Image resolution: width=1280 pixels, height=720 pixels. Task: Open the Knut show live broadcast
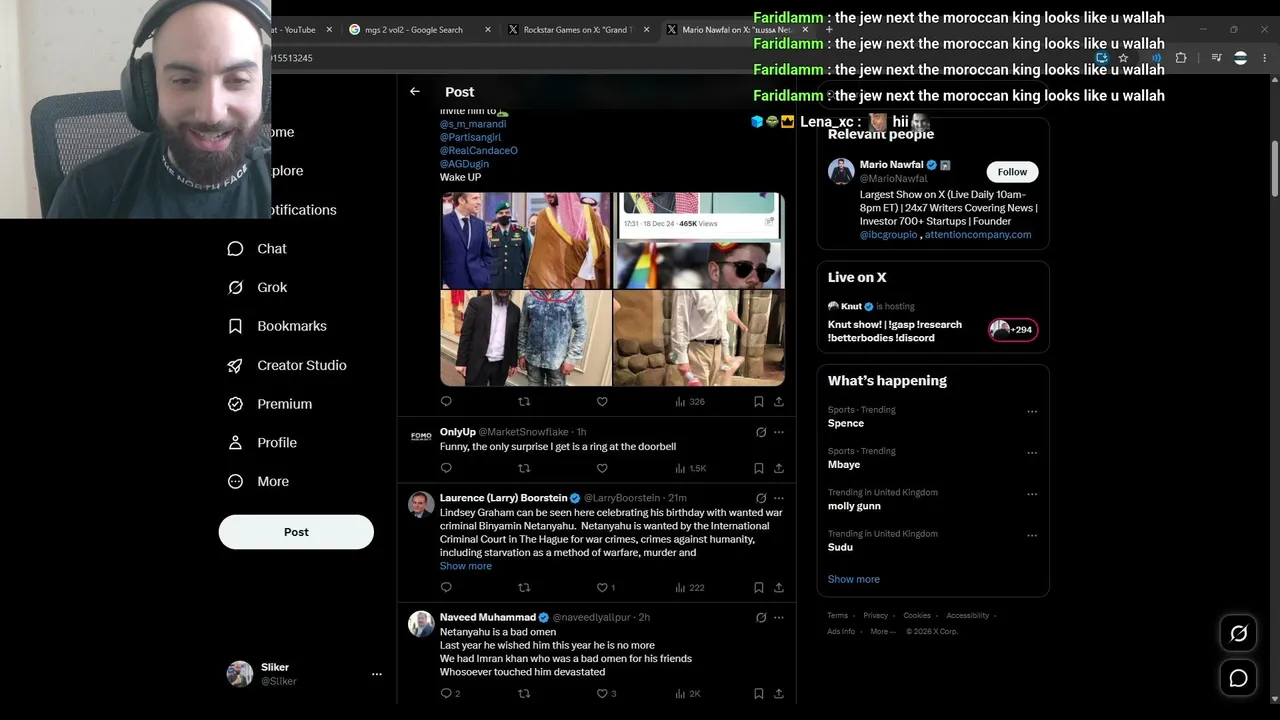[933, 322]
